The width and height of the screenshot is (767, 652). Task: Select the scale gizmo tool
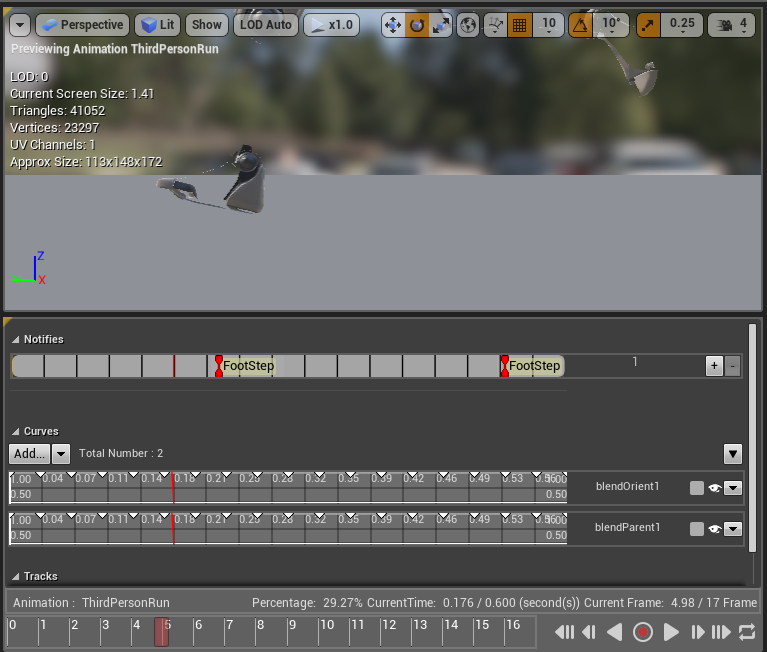(x=440, y=25)
